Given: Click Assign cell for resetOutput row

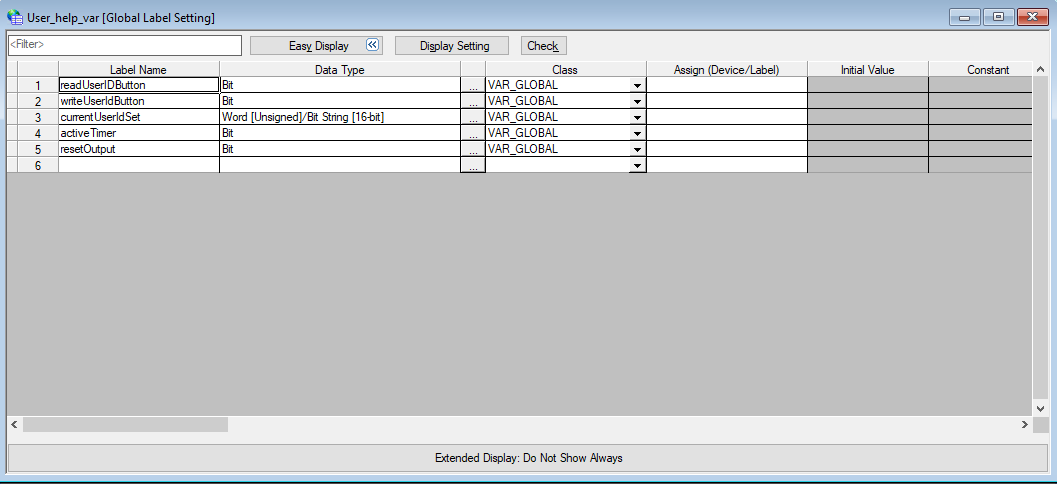Looking at the screenshot, I should point(727,149).
